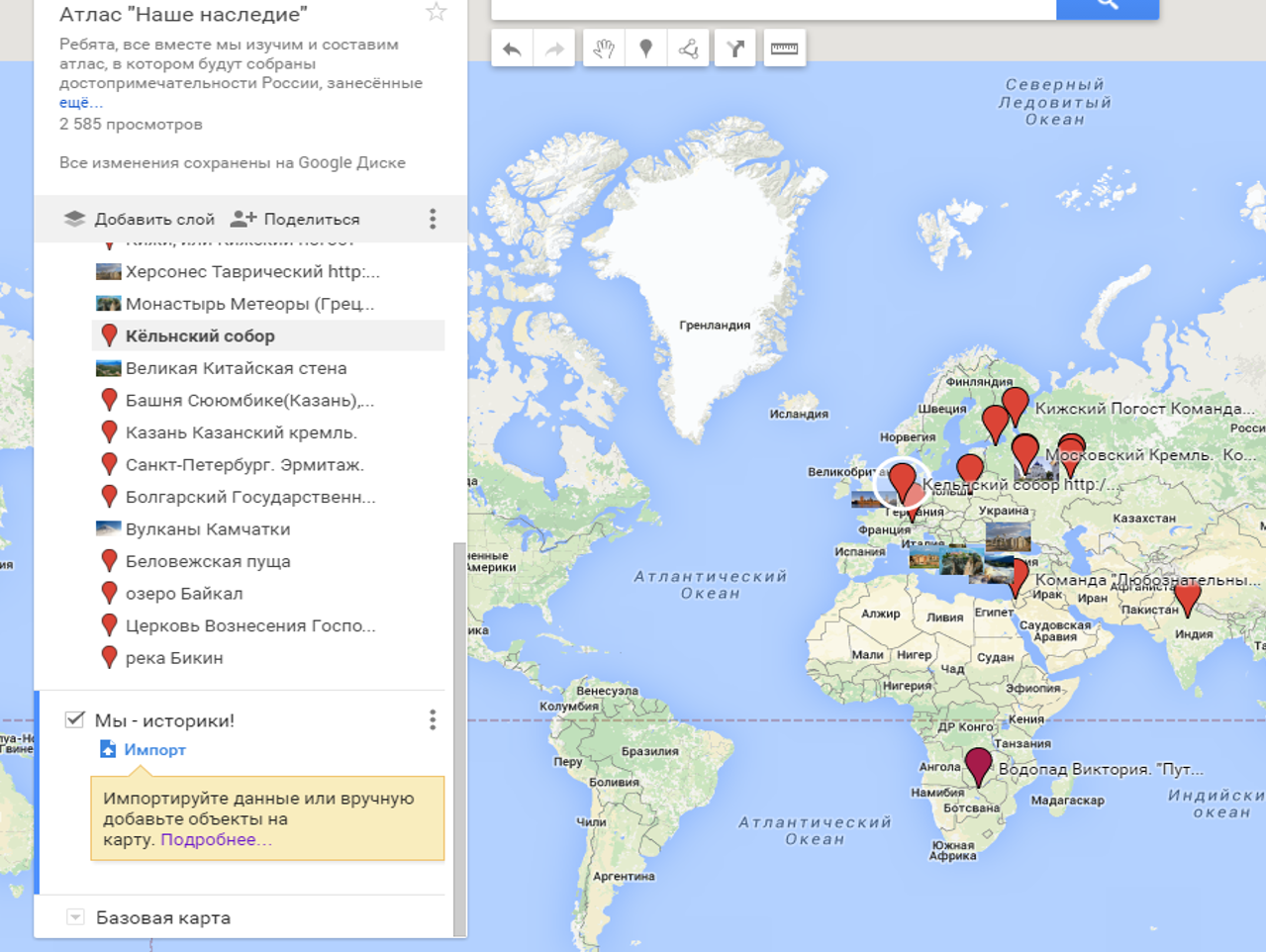Select the hand pan tool

pos(604,48)
